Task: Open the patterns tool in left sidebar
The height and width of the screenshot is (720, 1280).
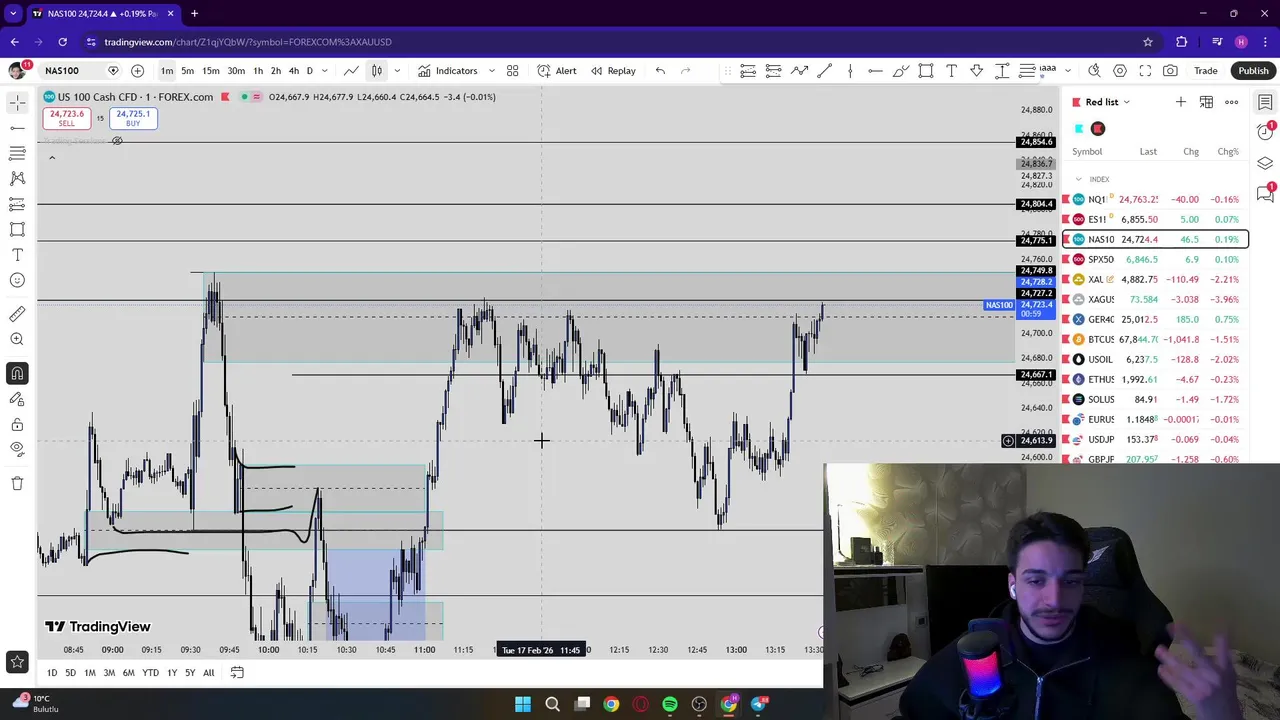Action: click(17, 178)
